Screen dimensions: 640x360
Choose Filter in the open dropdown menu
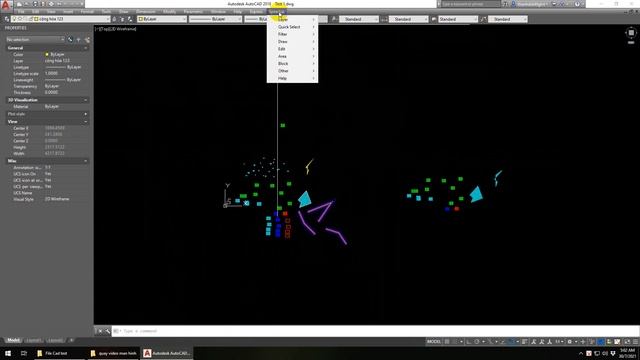(292, 34)
